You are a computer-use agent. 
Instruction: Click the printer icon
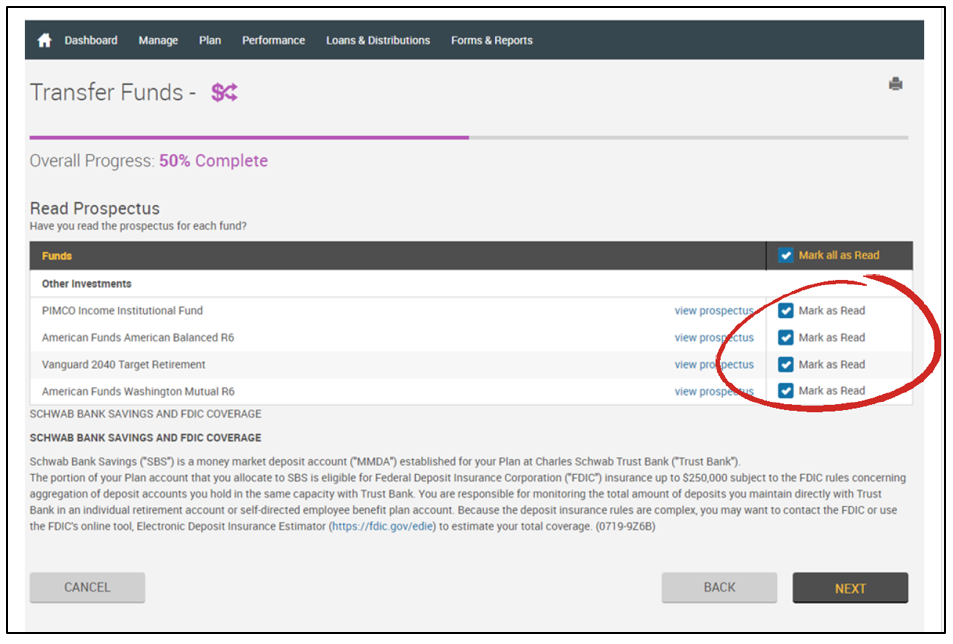click(x=895, y=84)
